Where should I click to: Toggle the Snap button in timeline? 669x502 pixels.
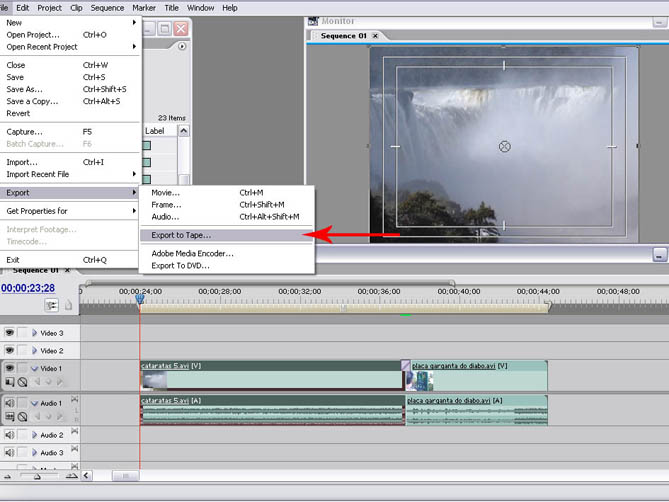click(51, 305)
